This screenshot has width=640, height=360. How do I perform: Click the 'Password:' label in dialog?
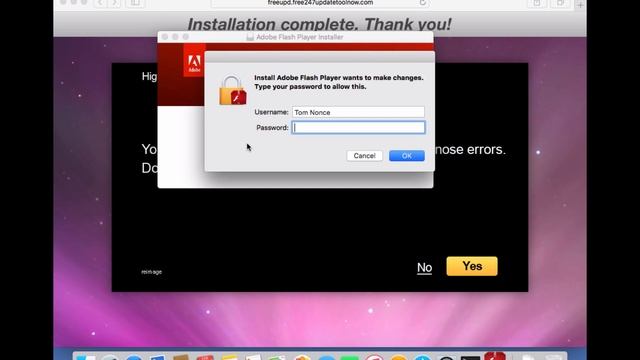point(272,128)
